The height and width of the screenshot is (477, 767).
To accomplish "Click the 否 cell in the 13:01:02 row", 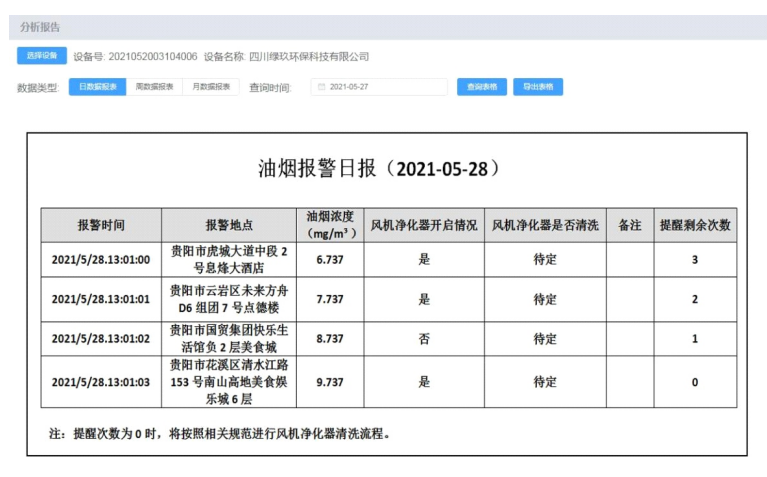I will point(424,339).
